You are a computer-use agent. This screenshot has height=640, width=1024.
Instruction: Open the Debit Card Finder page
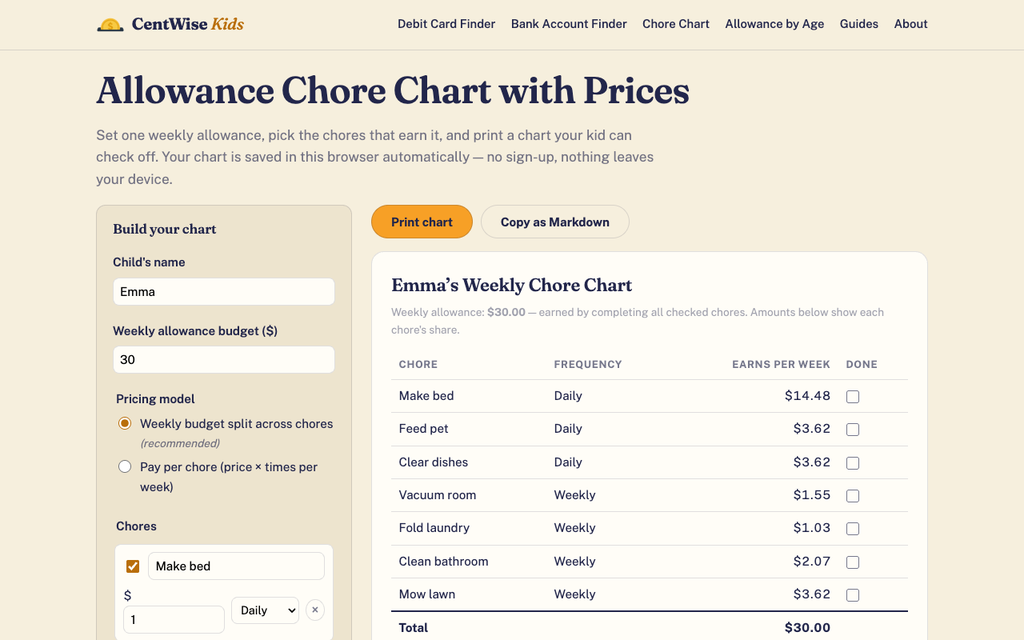pyautogui.click(x=446, y=24)
